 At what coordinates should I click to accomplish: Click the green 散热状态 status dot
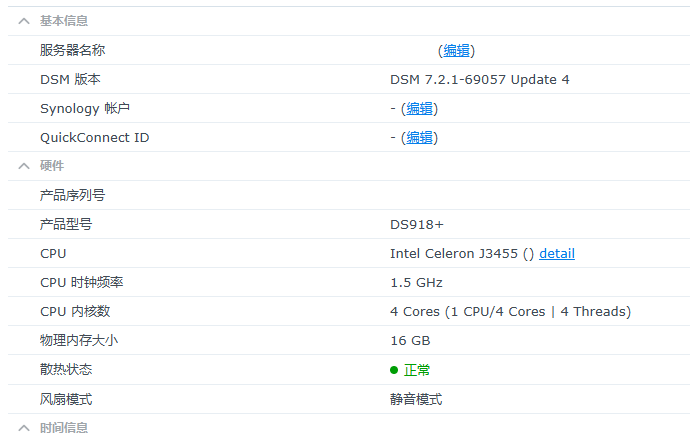coord(394,370)
